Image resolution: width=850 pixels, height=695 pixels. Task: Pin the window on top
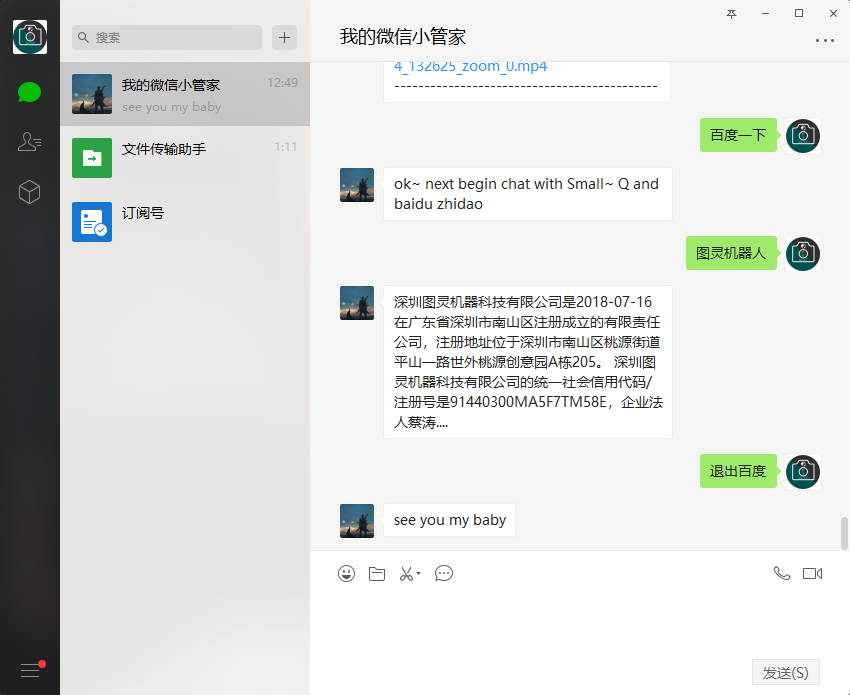[731, 14]
